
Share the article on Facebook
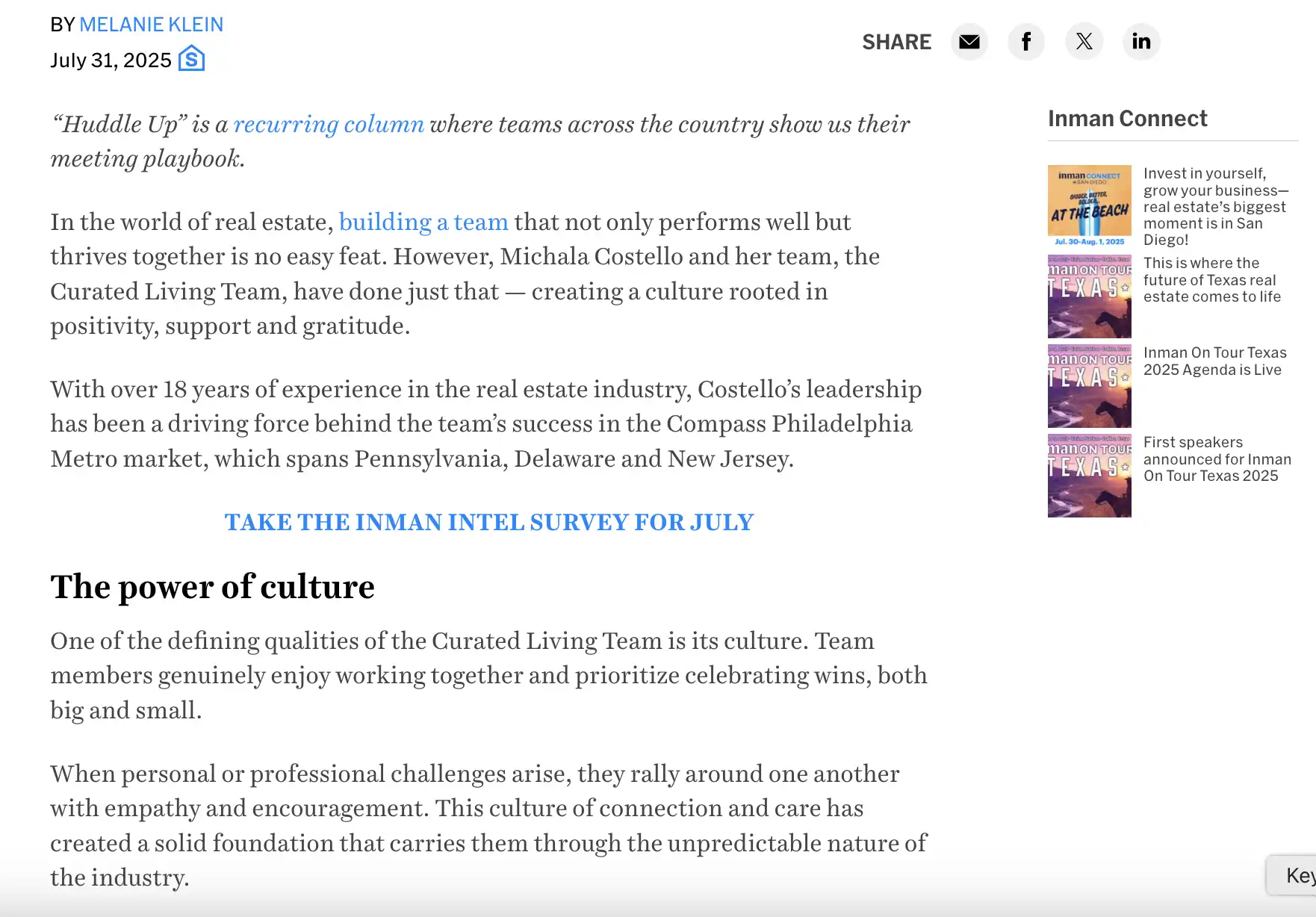(1026, 42)
